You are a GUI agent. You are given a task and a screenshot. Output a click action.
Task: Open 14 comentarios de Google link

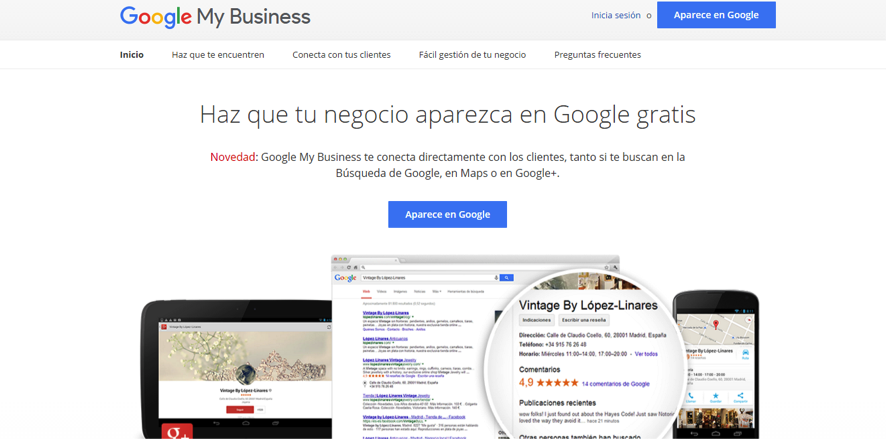pyautogui.click(x=615, y=384)
